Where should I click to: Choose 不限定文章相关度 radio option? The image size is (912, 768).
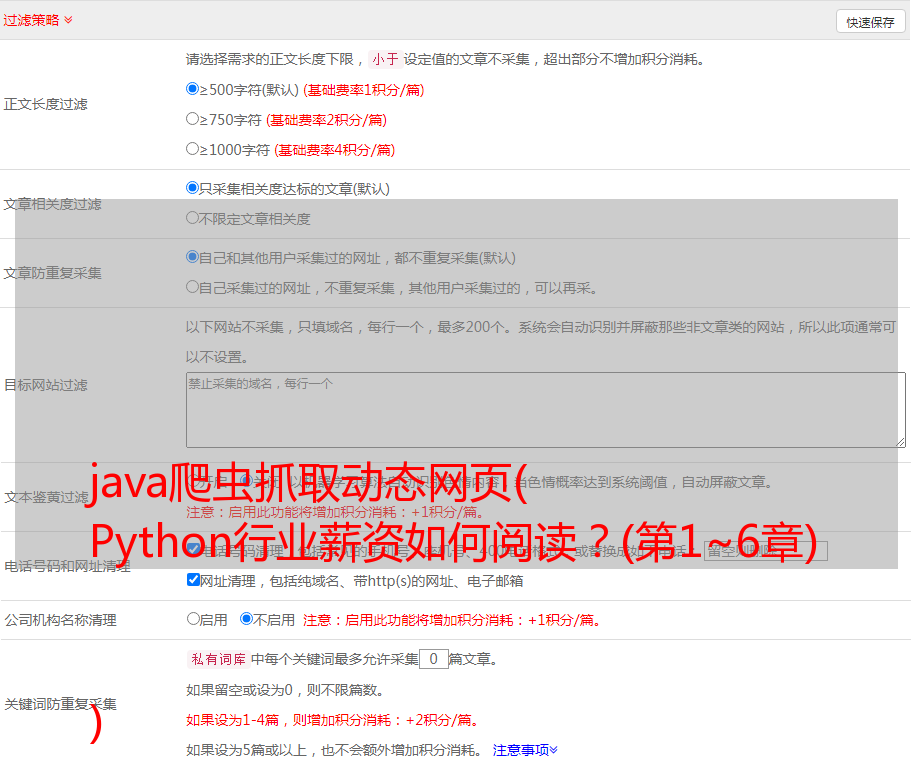coord(192,218)
